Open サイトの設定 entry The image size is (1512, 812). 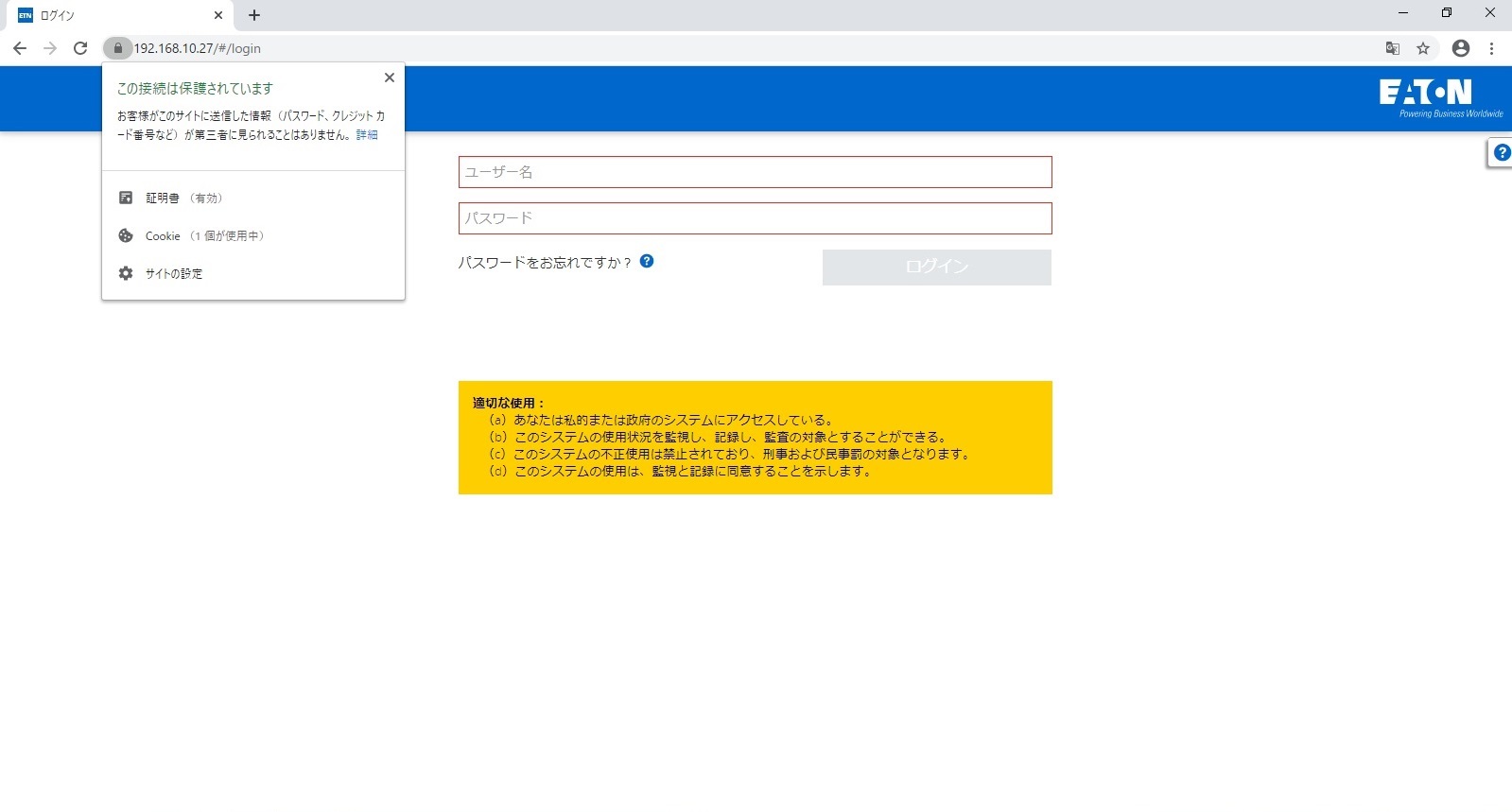(253, 273)
